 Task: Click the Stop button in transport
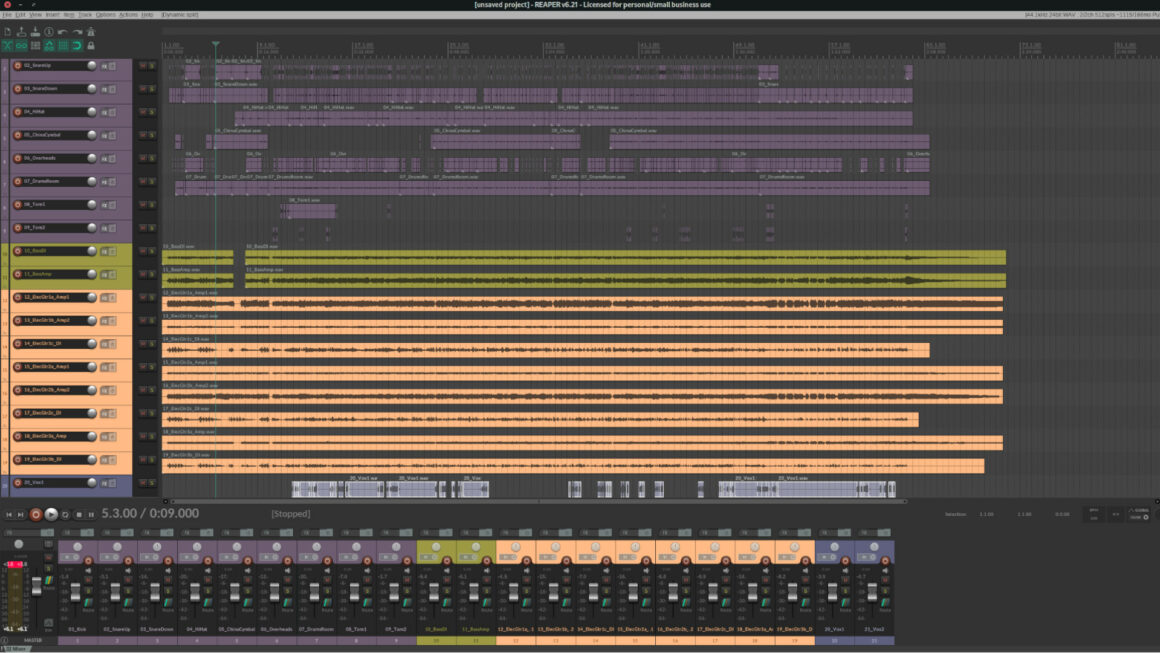[79, 514]
